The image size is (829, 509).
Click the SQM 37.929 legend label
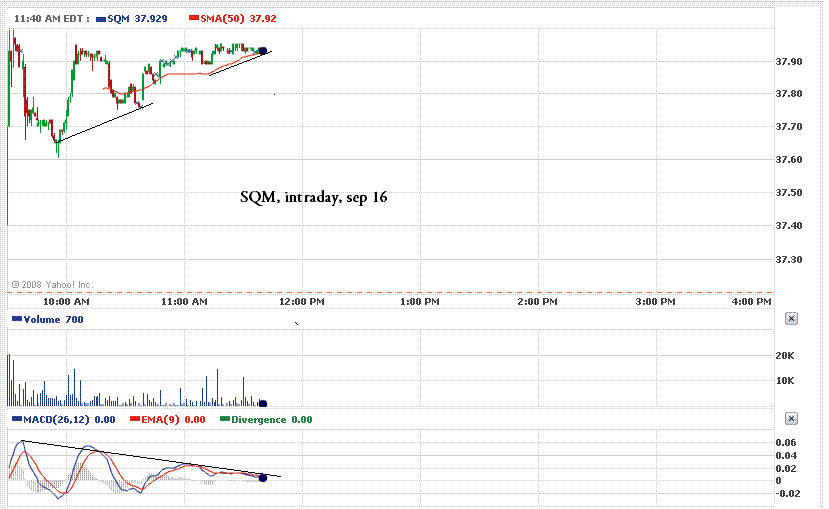coord(137,18)
